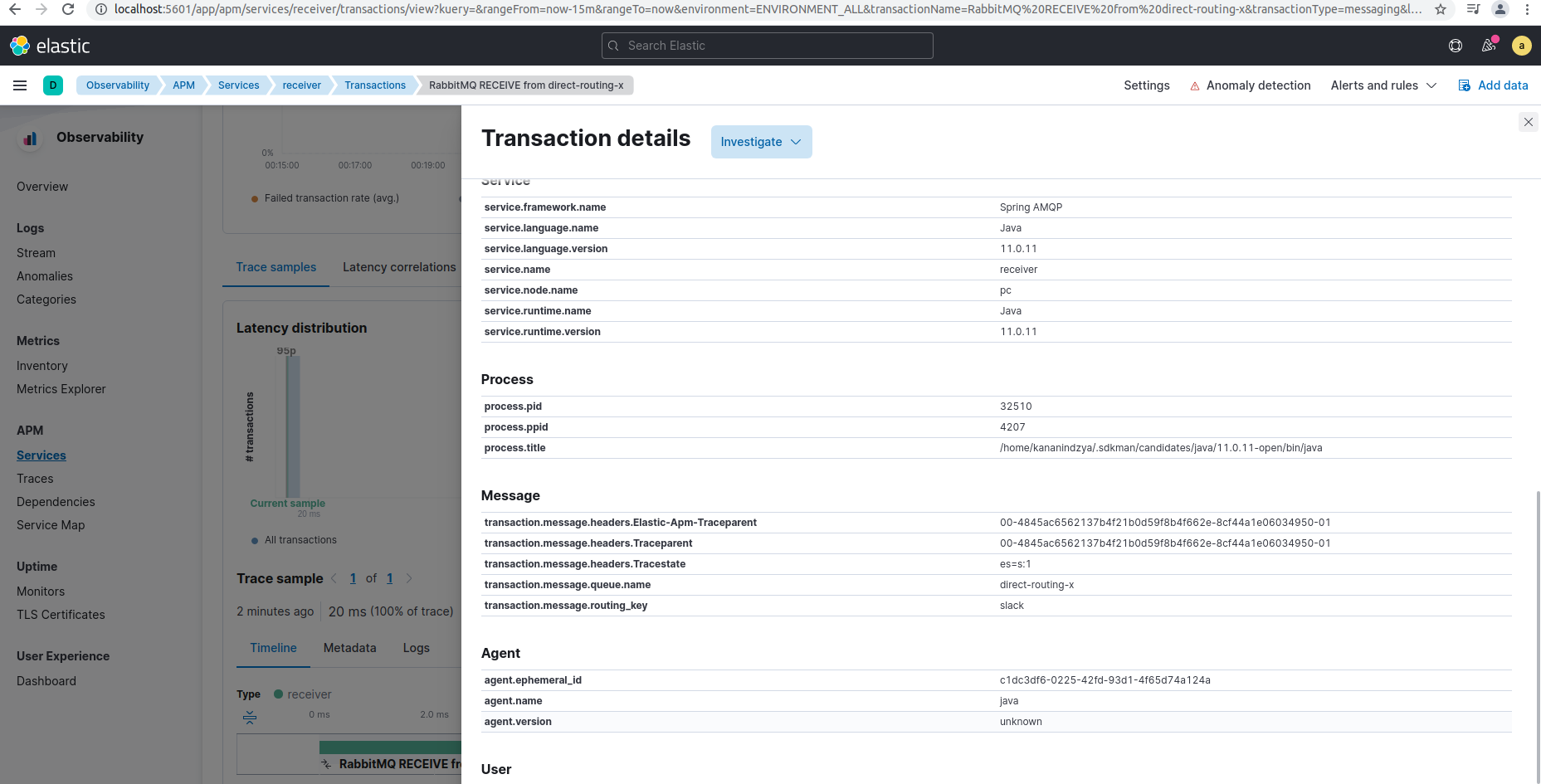Open Service Map in the sidebar
1541x784 pixels.
(x=51, y=525)
